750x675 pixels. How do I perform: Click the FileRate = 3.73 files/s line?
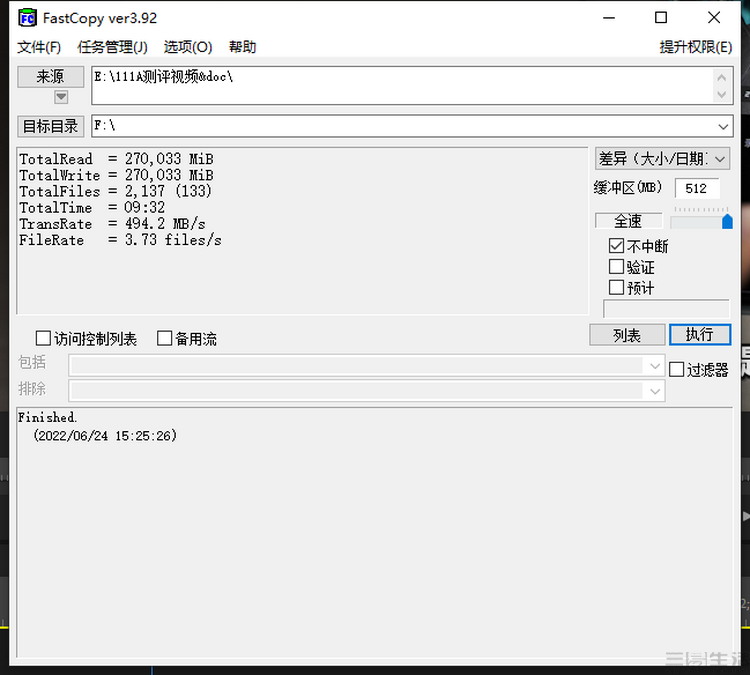point(120,240)
